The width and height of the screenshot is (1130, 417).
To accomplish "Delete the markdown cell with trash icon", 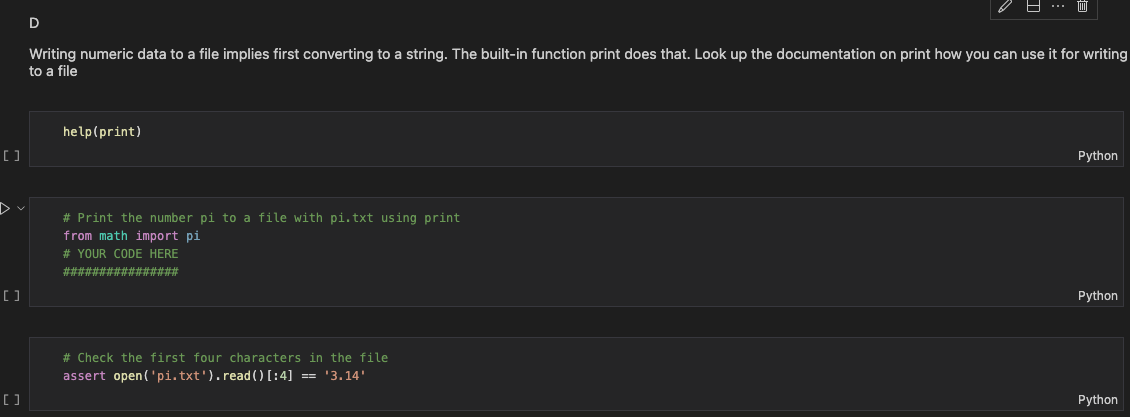I will 1082,6.
